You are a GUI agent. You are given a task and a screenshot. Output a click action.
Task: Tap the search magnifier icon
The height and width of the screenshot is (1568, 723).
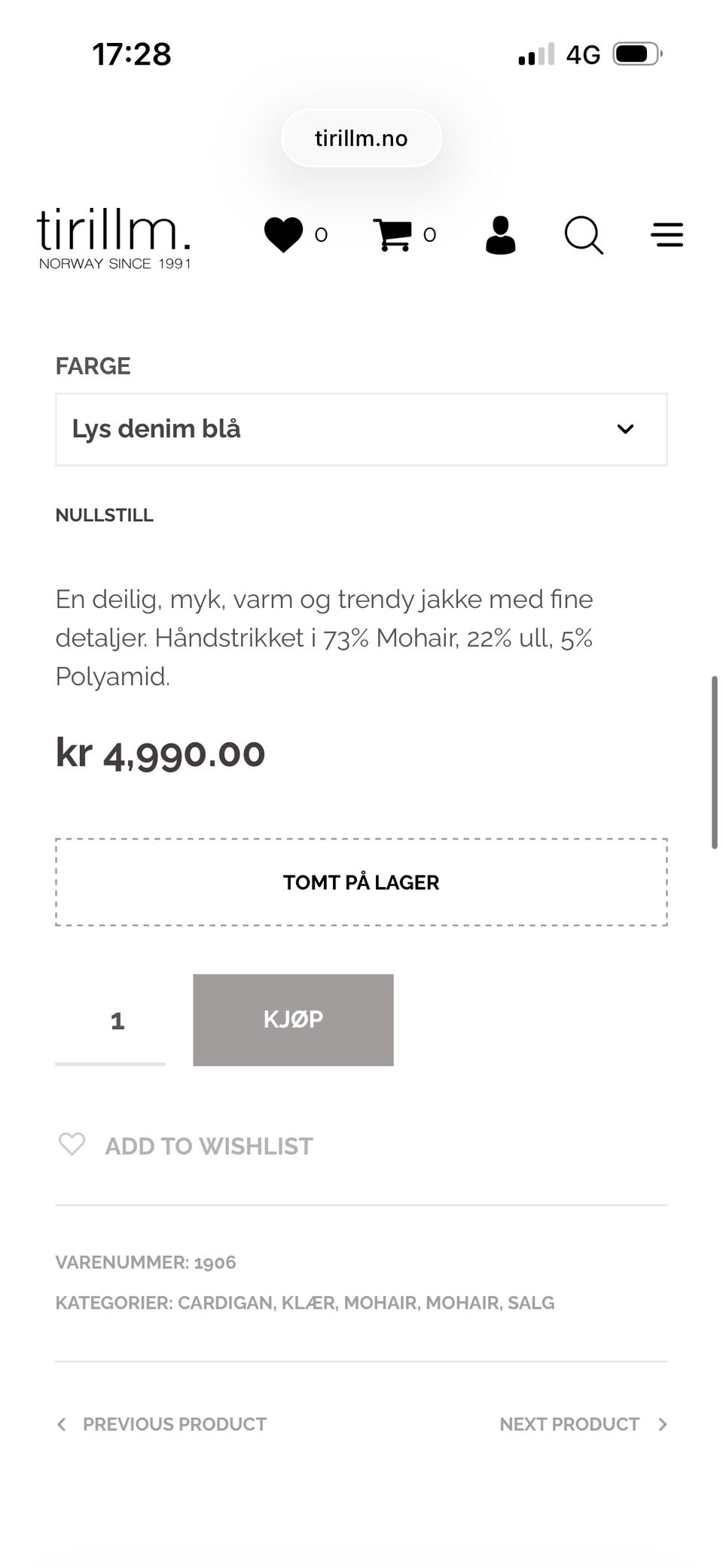[x=584, y=235]
